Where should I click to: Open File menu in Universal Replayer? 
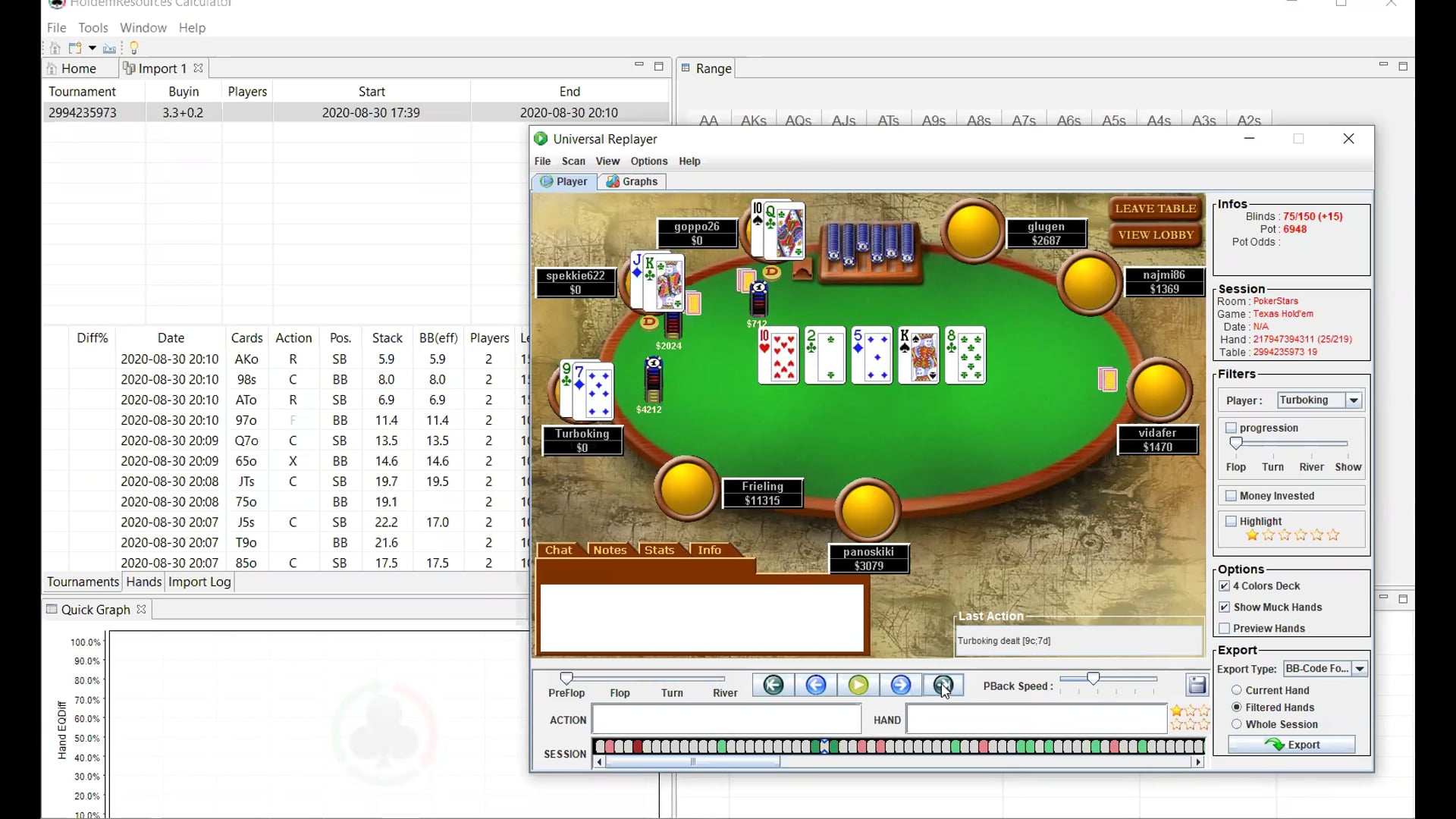pyautogui.click(x=542, y=162)
